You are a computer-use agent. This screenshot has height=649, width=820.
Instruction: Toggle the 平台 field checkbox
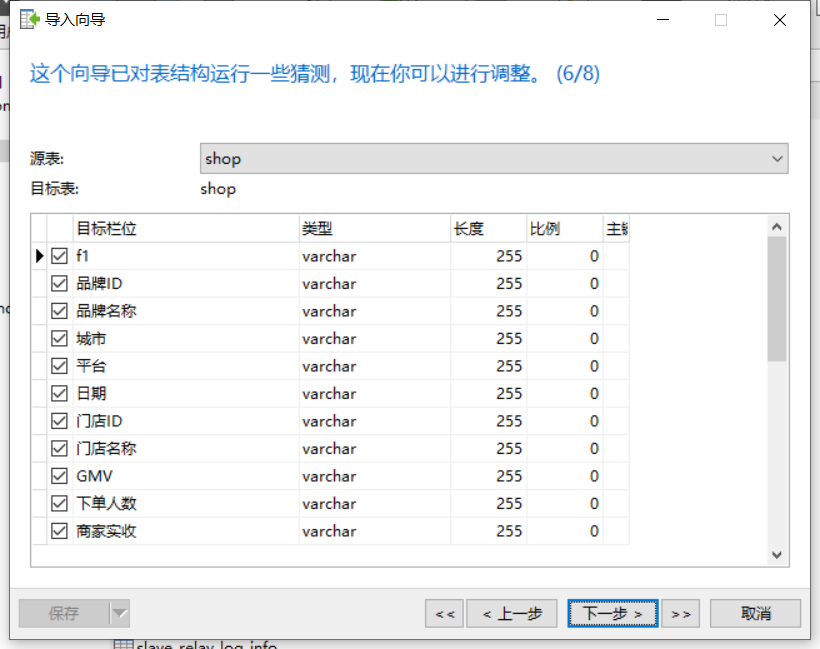(x=59, y=365)
